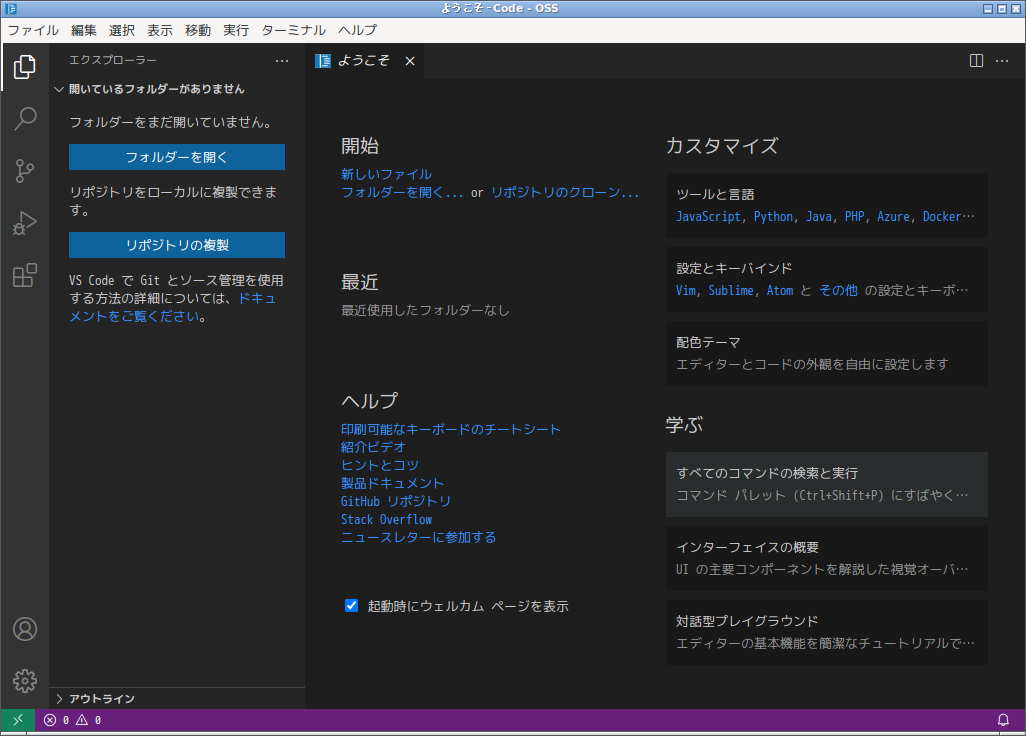Close the ようこそ tab
Viewport: 1026px width, 736px height.
[410, 61]
